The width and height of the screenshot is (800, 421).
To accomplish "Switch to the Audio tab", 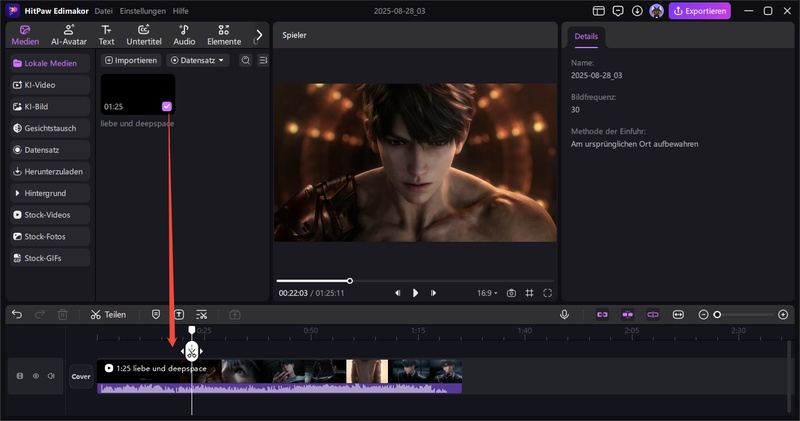I will pyautogui.click(x=184, y=35).
